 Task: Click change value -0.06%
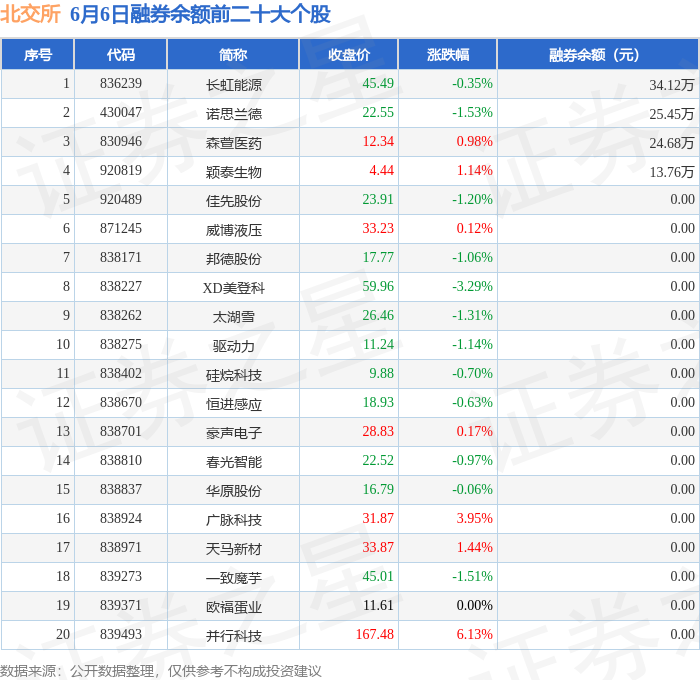point(472,490)
